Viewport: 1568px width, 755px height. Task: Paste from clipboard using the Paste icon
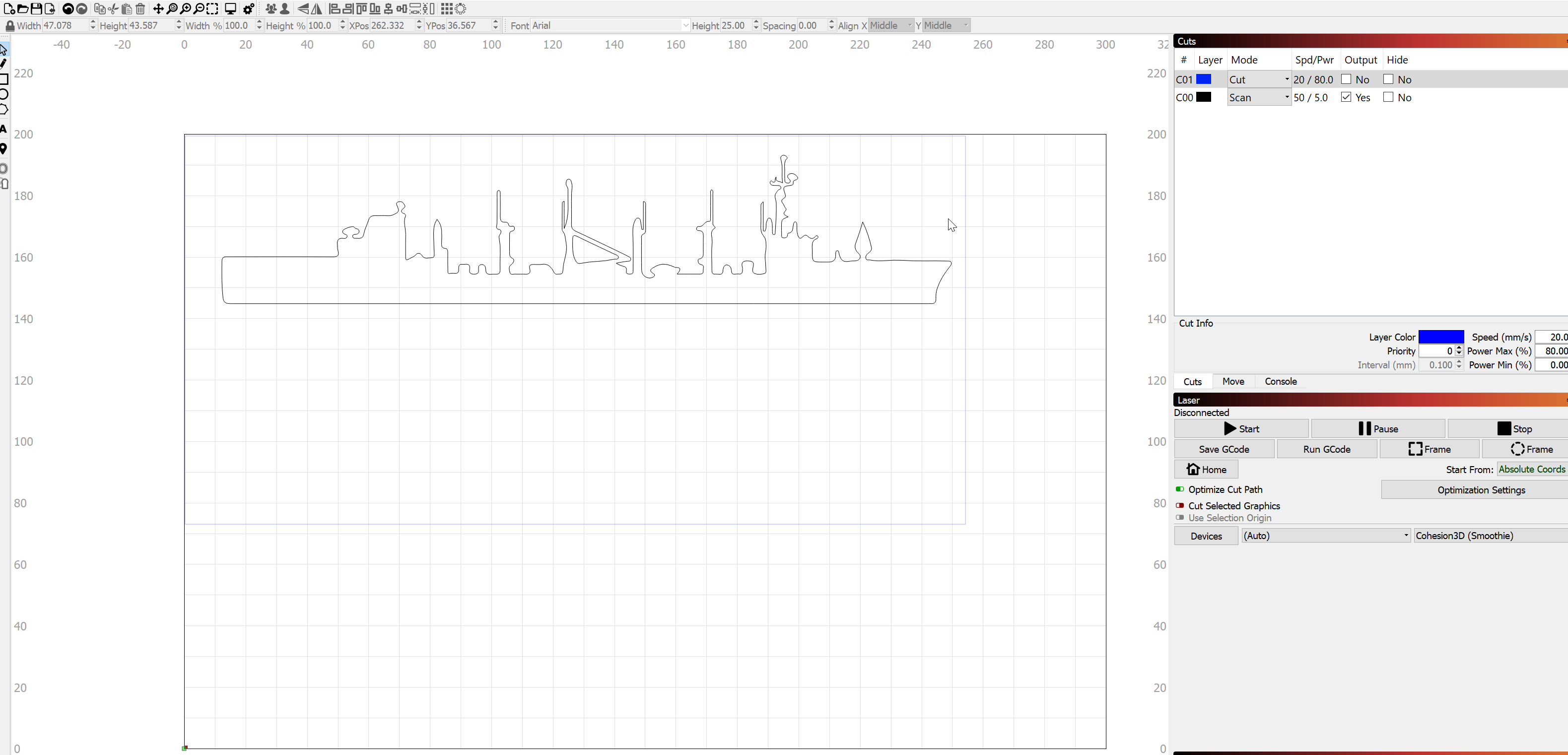coord(127,8)
